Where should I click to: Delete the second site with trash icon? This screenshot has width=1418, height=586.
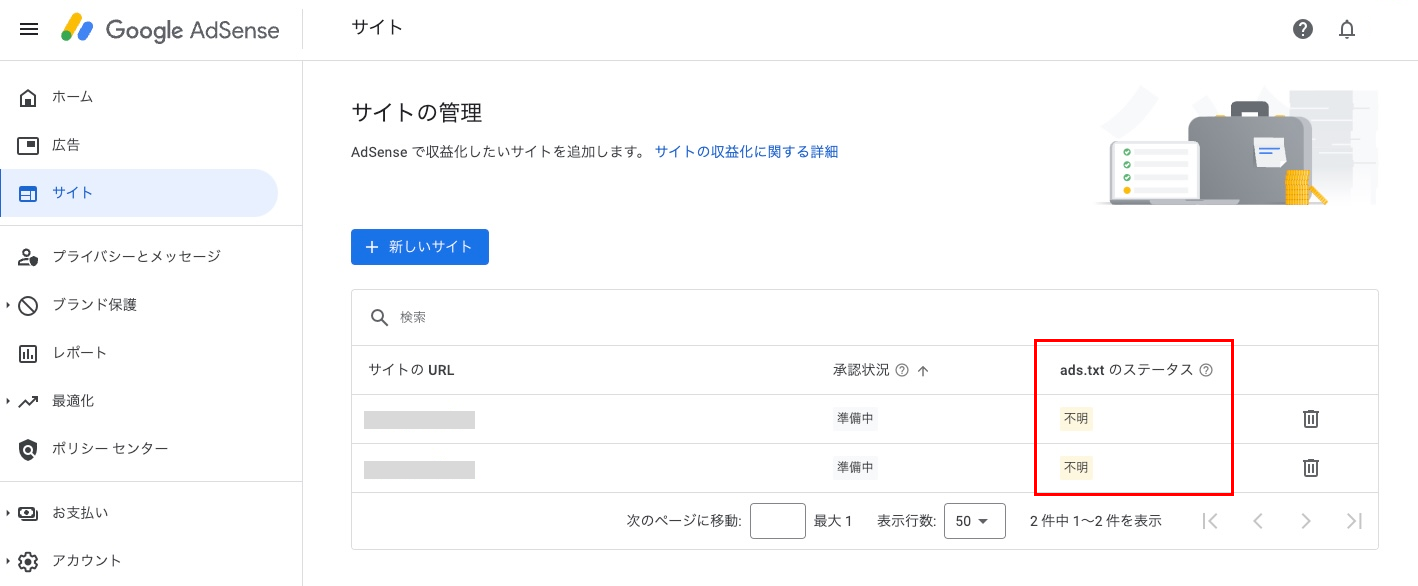point(1311,468)
